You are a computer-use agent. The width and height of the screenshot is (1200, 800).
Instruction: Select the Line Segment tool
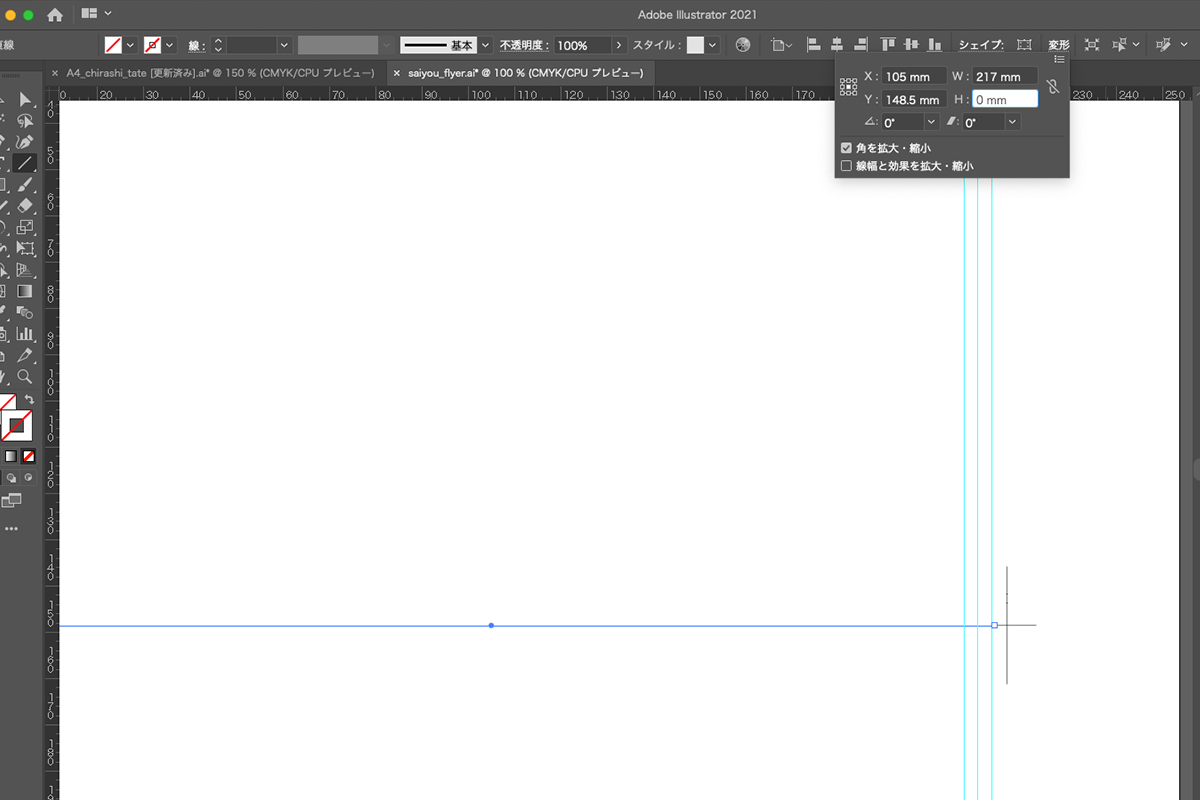25,163
